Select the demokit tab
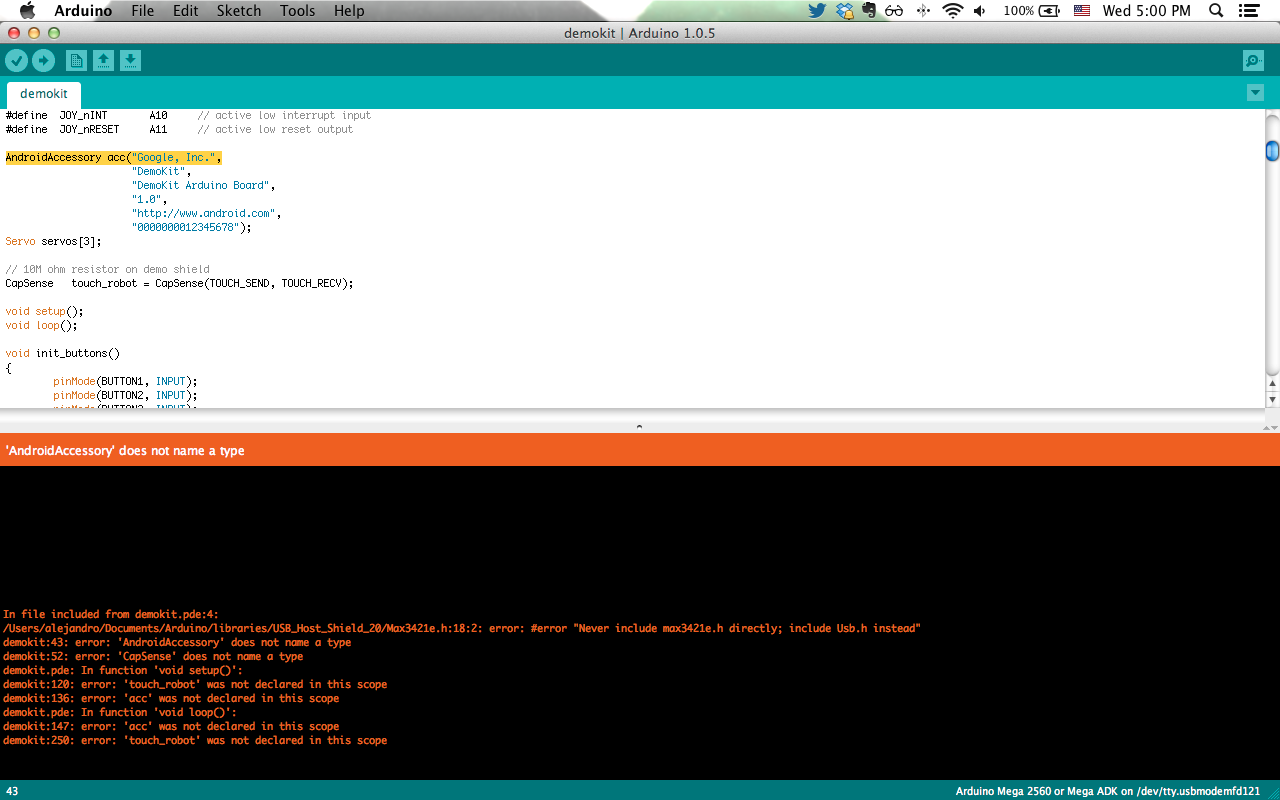Screen dimensions: 1280x800 [44, 94]
